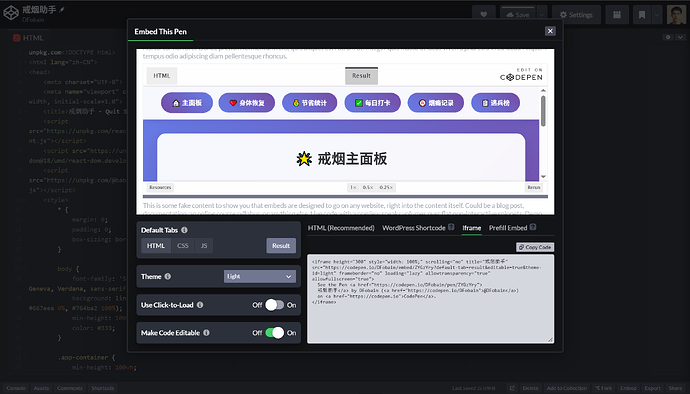Switch to Result tab in embed preview
690x394 pixels.
tap(361, 76)
